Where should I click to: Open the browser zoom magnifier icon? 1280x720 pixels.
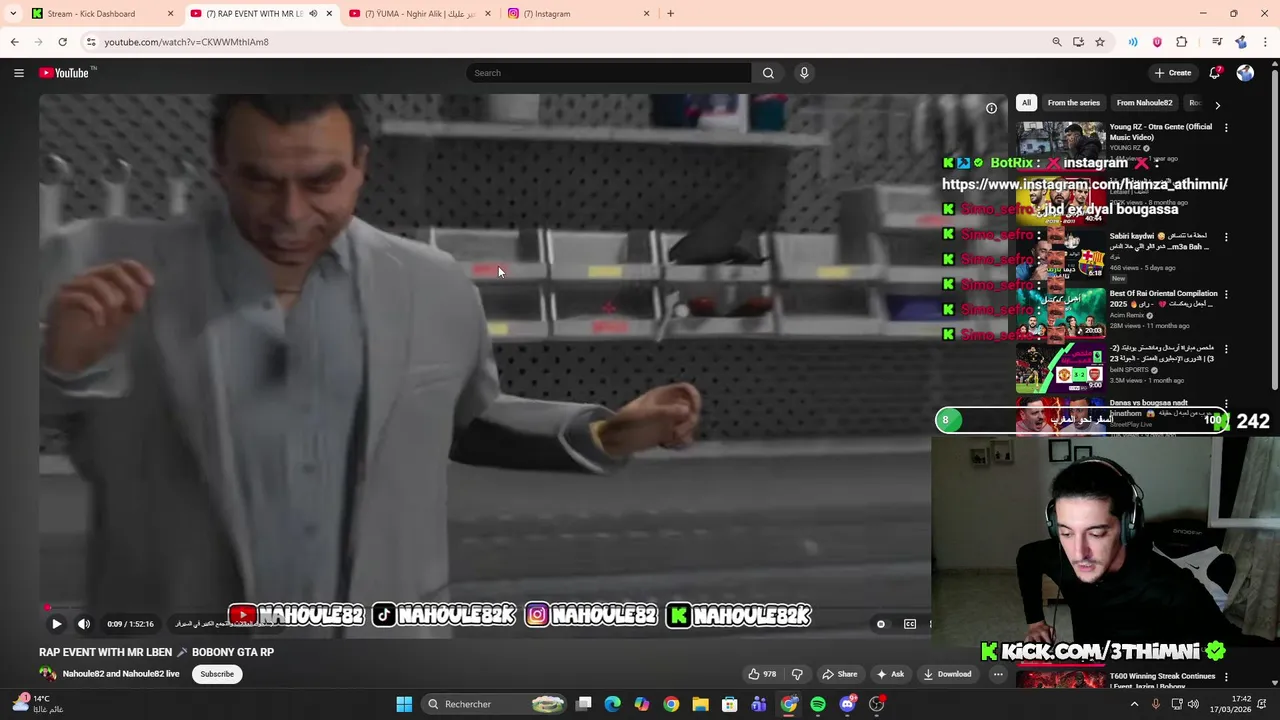pos(1057,42)
